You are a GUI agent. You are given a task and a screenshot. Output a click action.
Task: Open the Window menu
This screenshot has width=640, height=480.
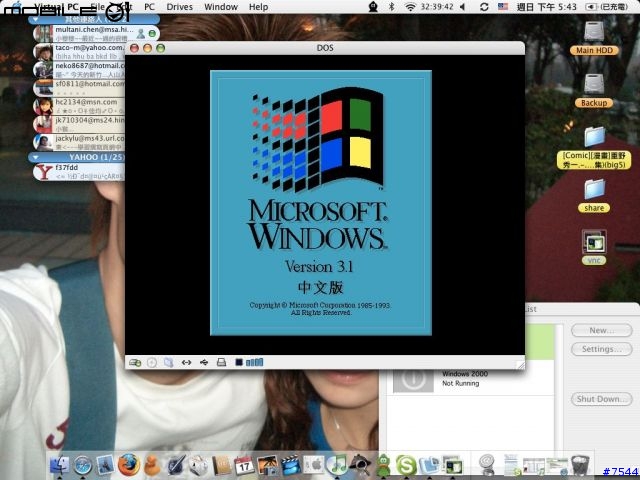coord(221,7)
